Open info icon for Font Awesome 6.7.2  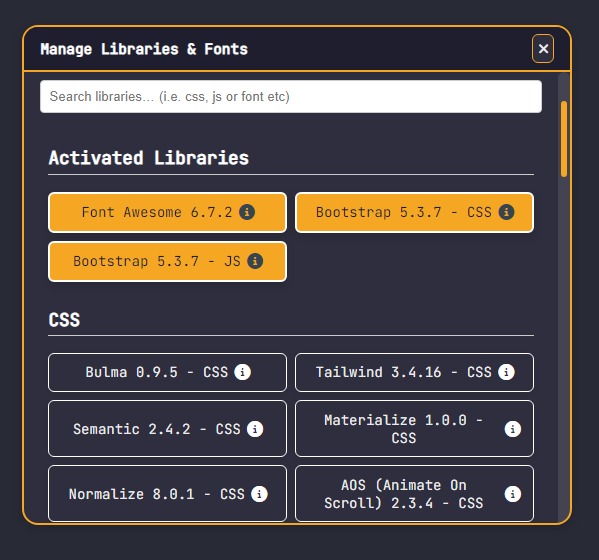click(x=247, y=212)
